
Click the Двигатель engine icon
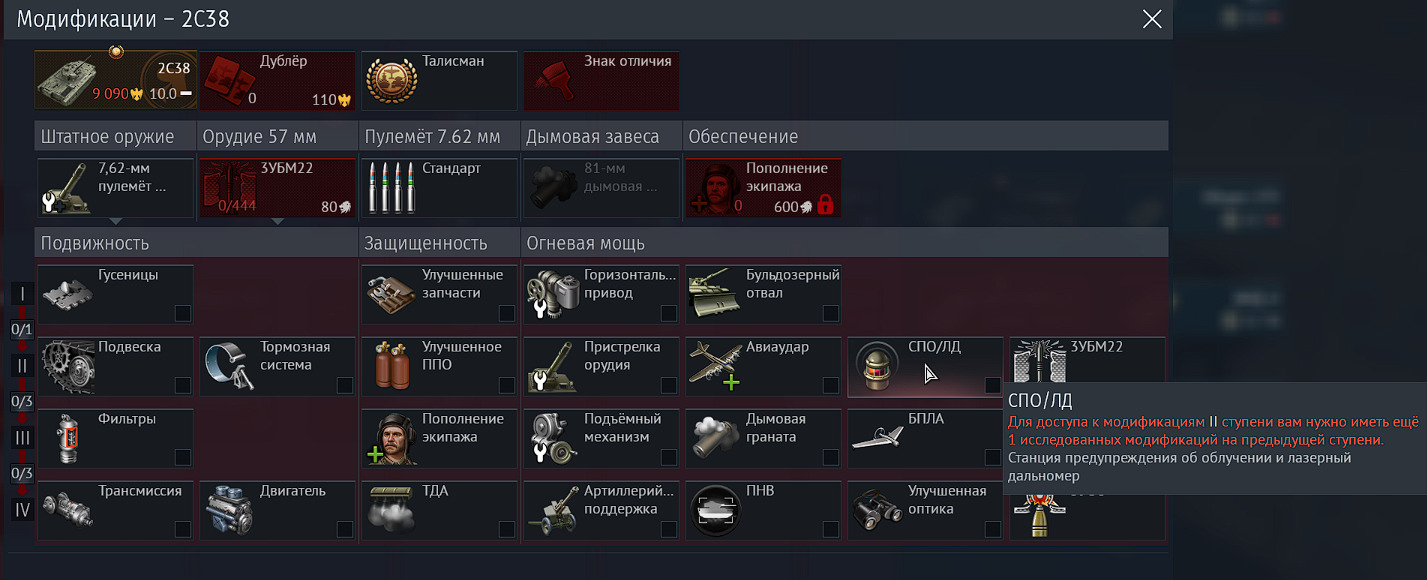tap(229, 509)
